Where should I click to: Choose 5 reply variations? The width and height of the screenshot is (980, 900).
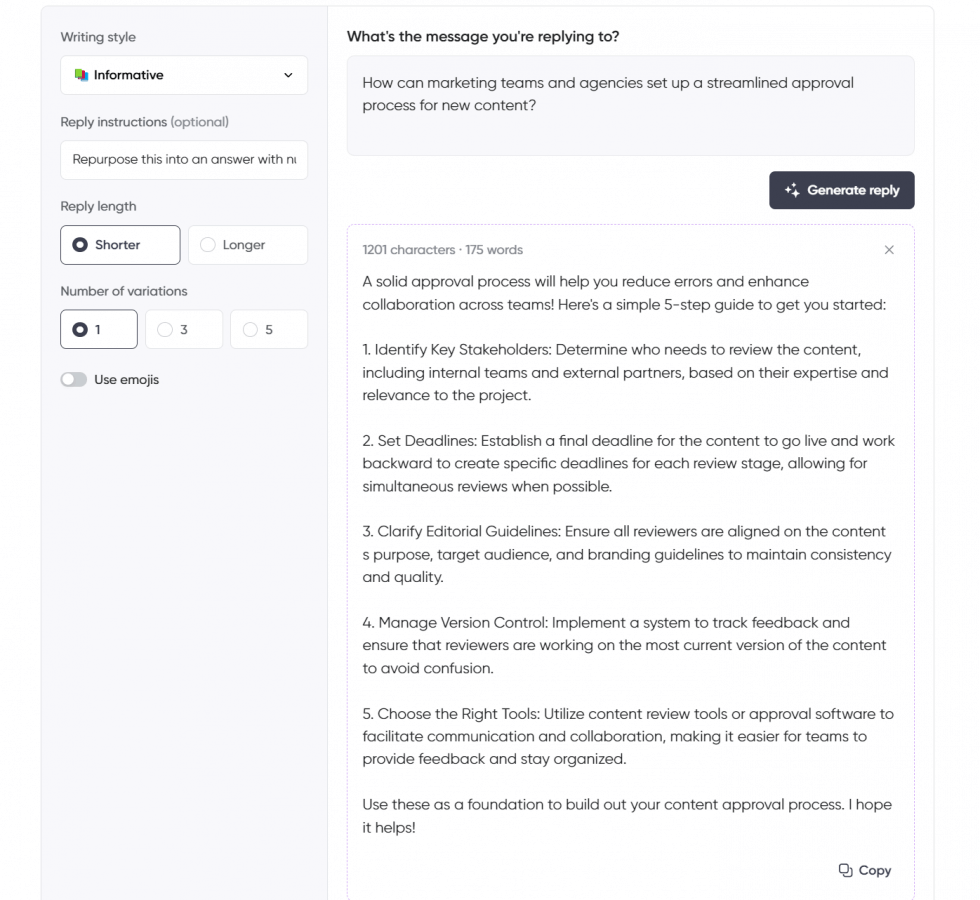(x=268, y=328)
